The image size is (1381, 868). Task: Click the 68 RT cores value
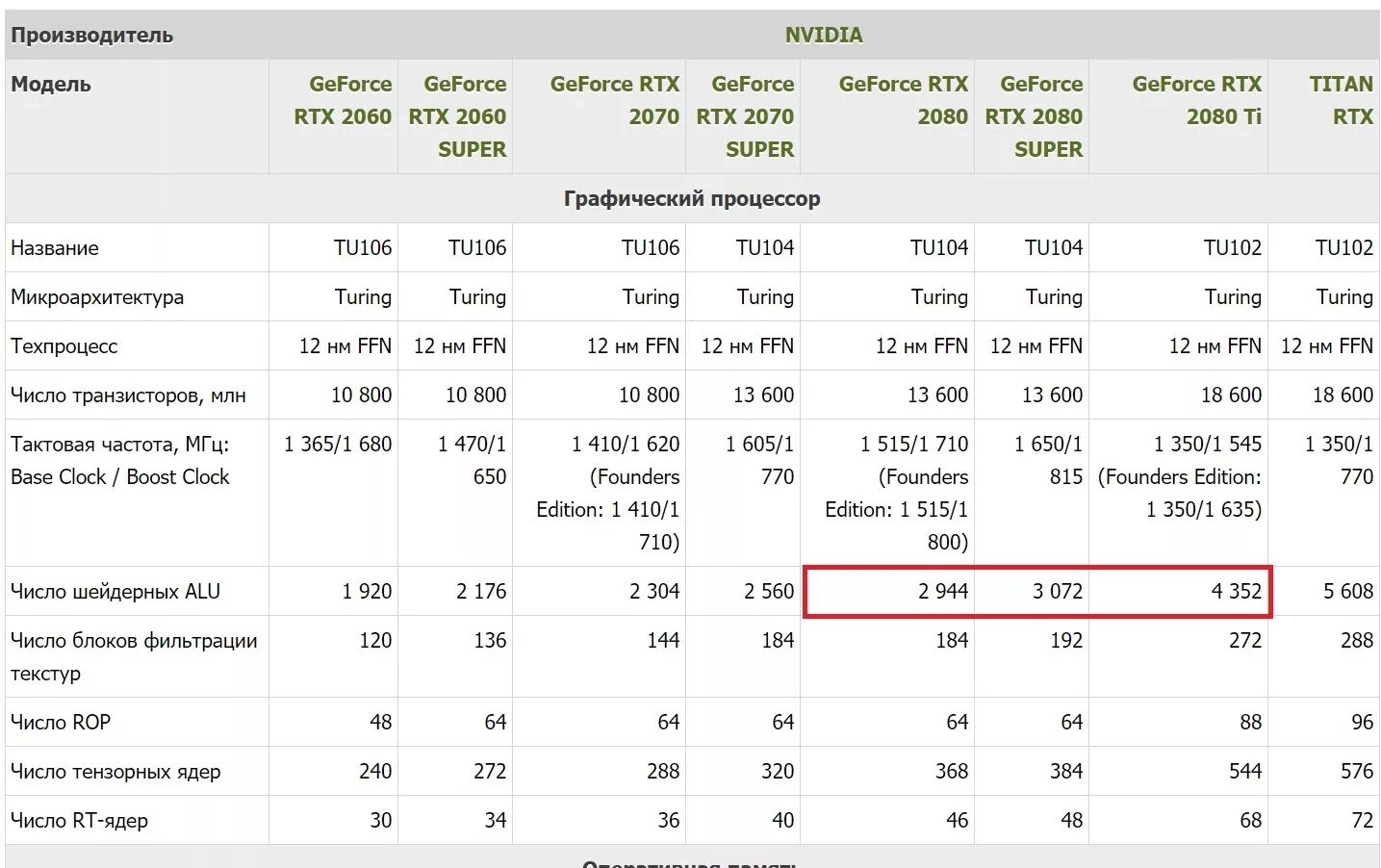[1250, 821]
